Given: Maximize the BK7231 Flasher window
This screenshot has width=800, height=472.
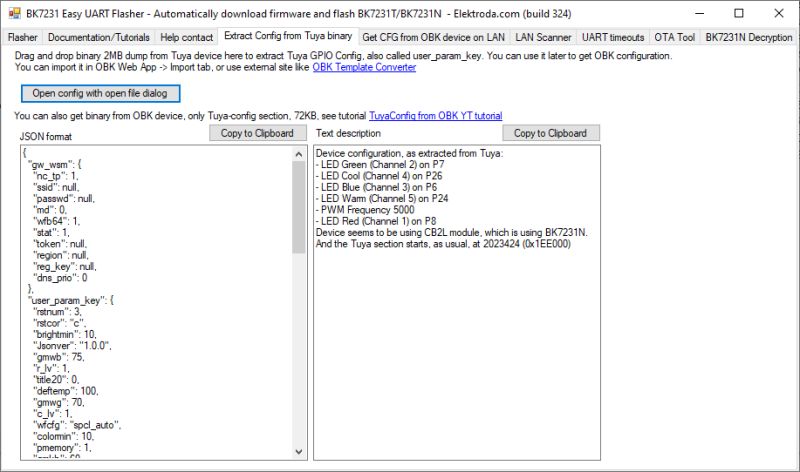Looking at the screenshot, I should pyautogui.click(x=739, y=13).
